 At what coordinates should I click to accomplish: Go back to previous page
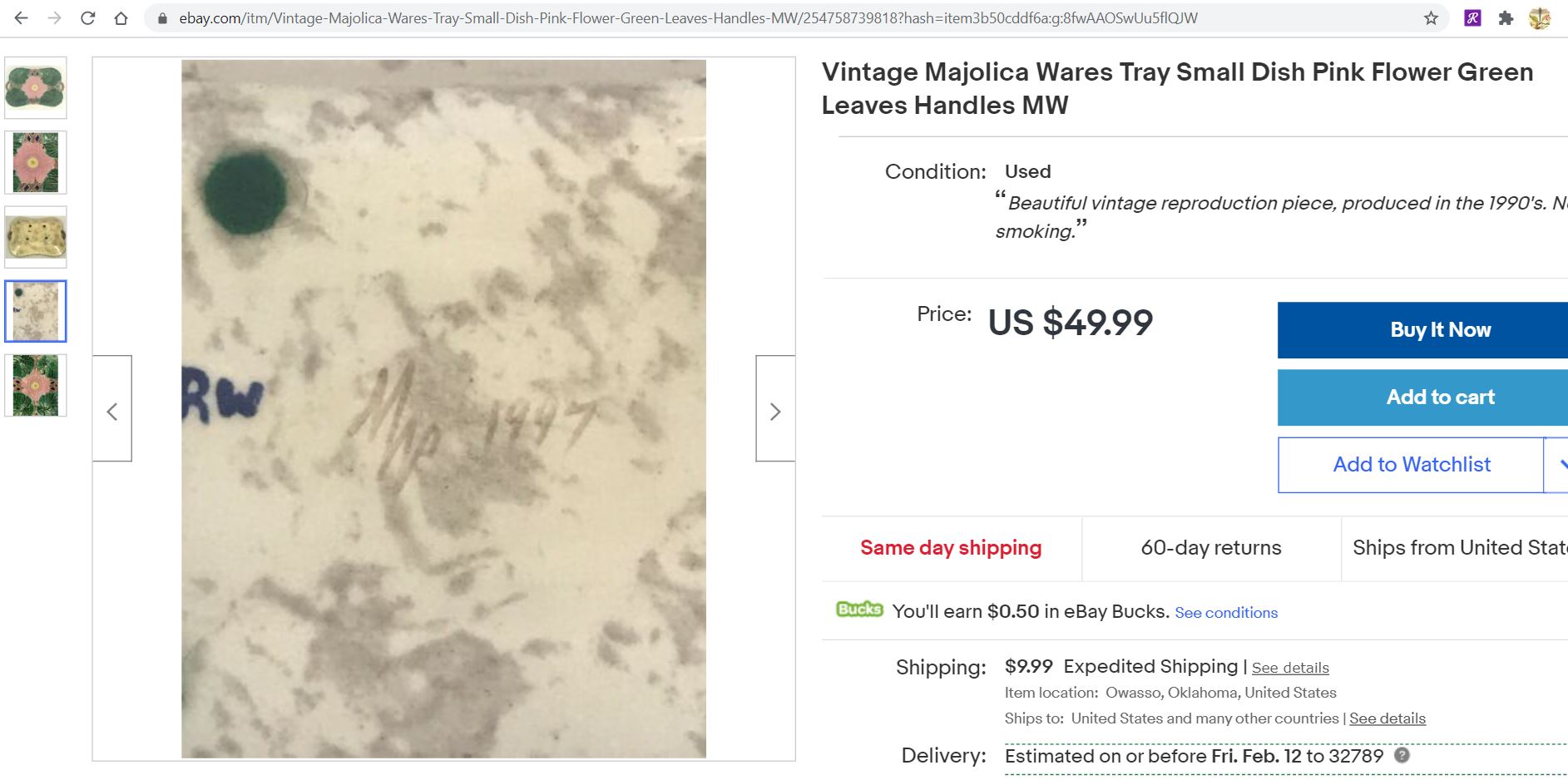tap(22, 18)
